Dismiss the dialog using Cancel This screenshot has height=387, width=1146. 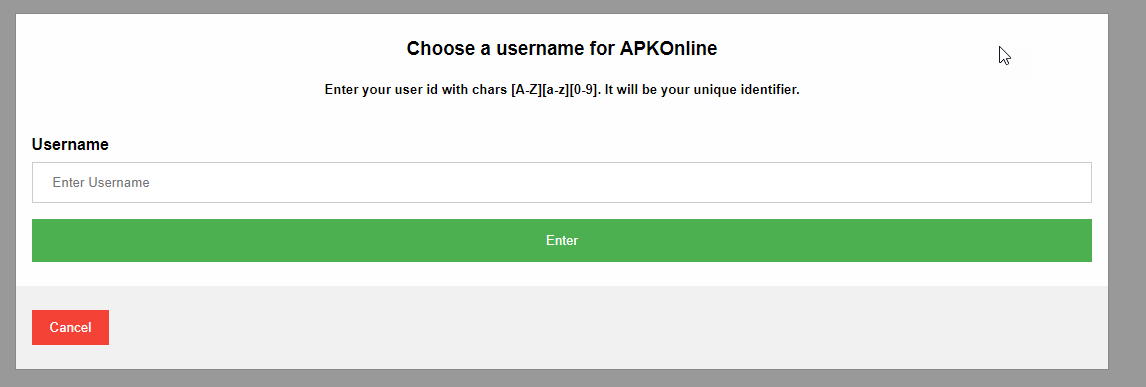click(x=70, y=327)
